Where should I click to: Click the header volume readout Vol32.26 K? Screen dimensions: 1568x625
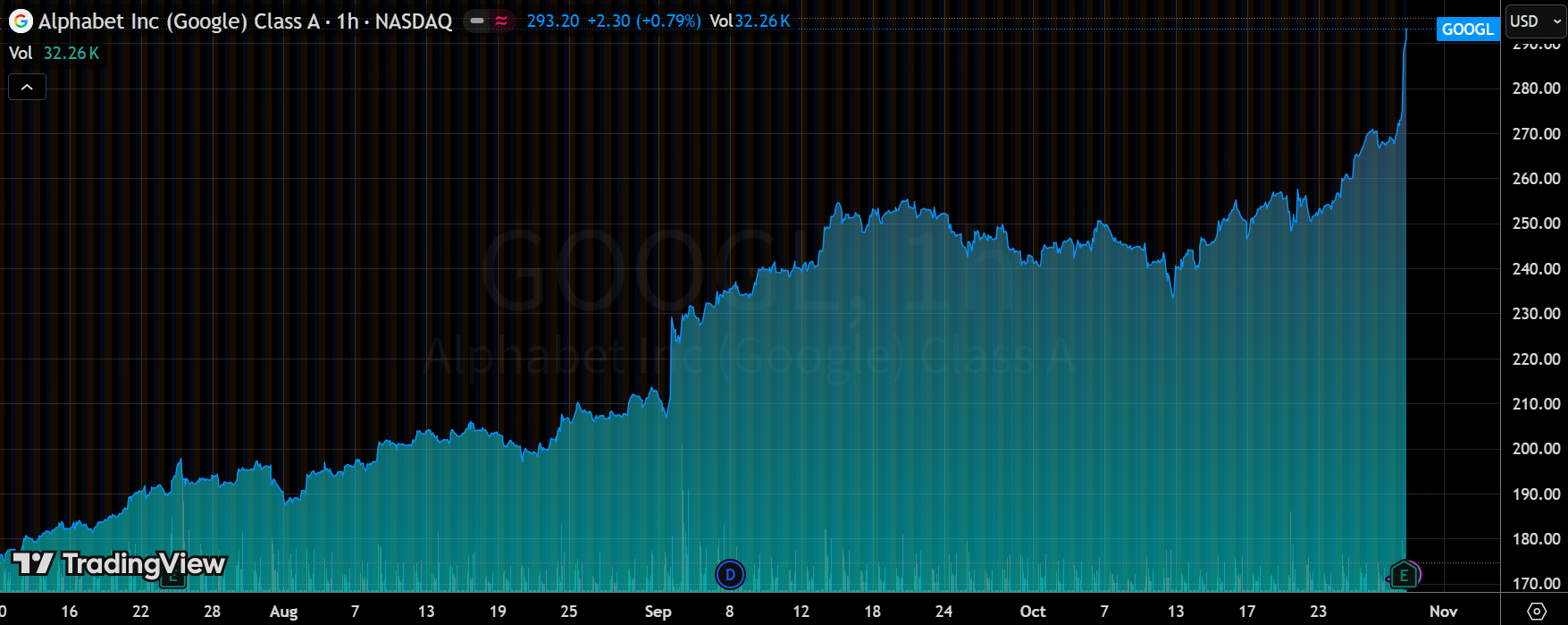(750, 21)
